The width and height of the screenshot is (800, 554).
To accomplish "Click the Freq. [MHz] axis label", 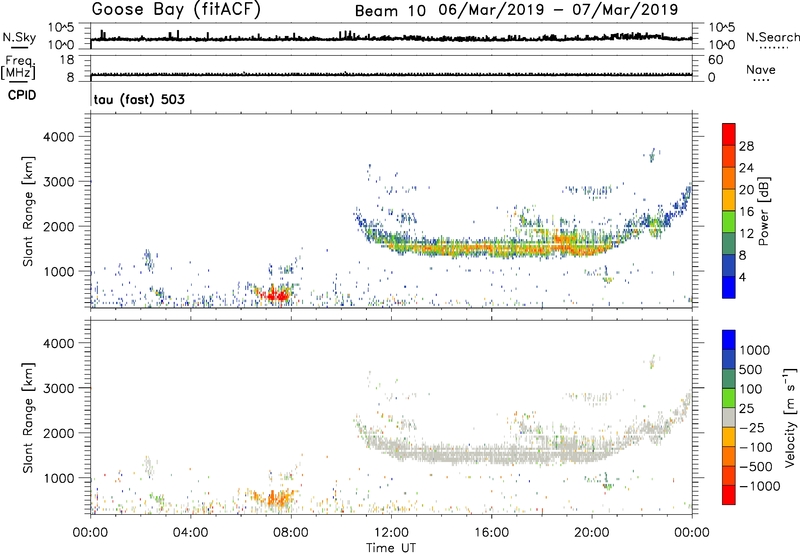I will click(x=18, y=68).
